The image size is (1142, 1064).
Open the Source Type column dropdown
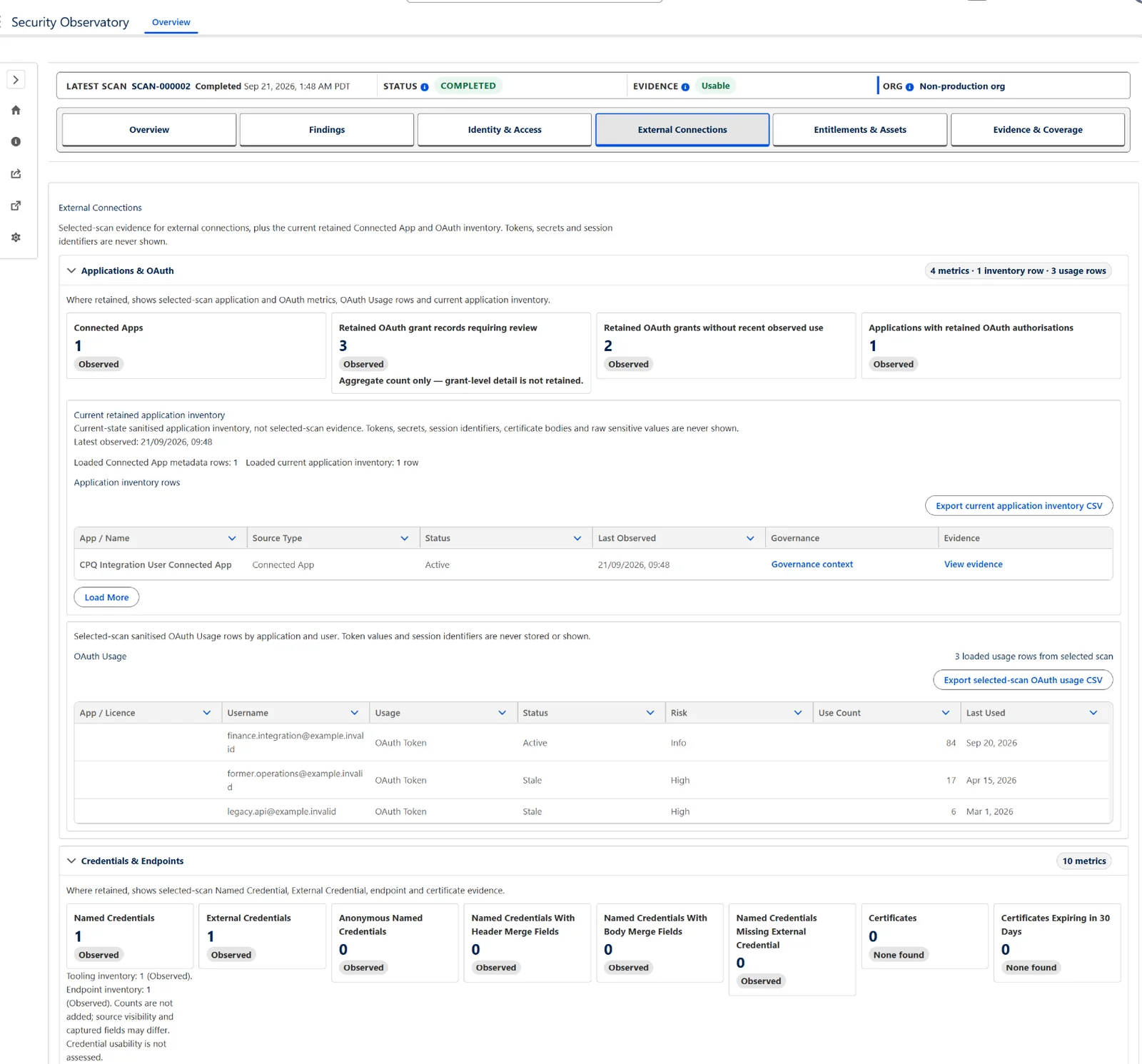pos(405,538)
